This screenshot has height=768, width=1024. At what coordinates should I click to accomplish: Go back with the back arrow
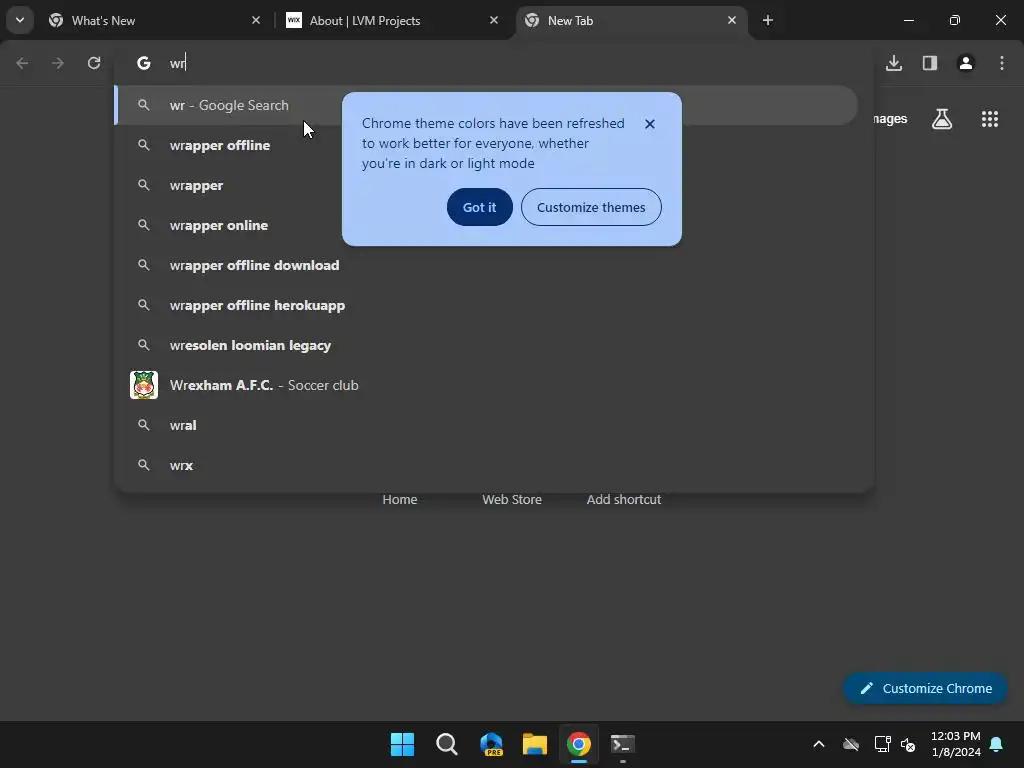point(22,63)
